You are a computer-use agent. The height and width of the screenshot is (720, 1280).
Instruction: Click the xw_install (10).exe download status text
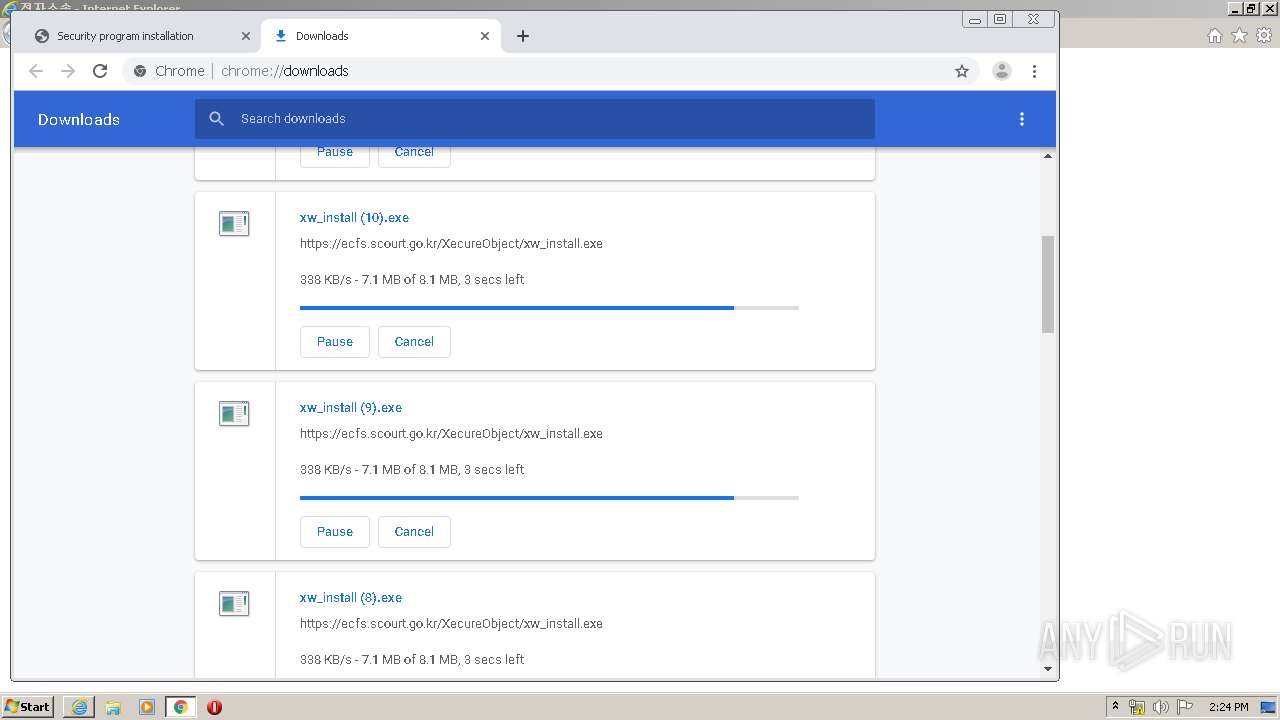click(x=412, y=280)
